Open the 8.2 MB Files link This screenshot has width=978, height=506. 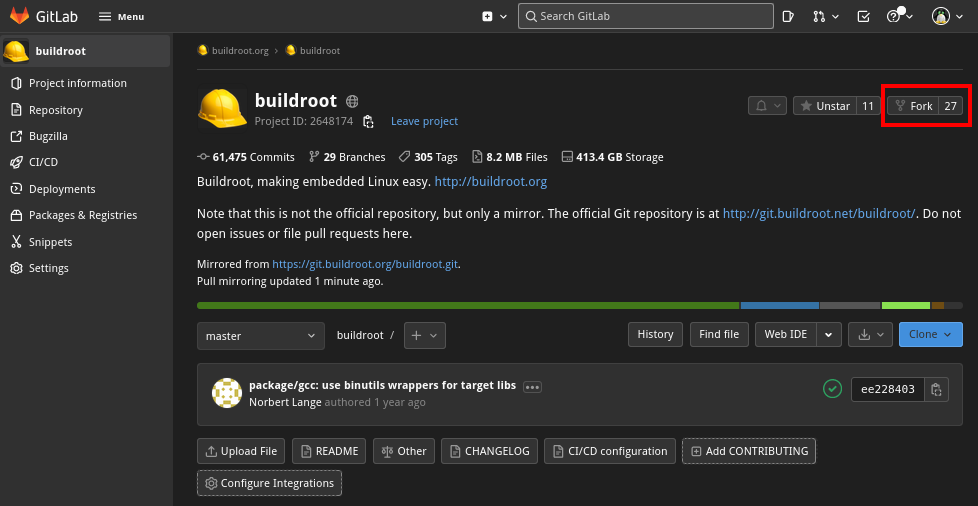(x=509, y=157)
